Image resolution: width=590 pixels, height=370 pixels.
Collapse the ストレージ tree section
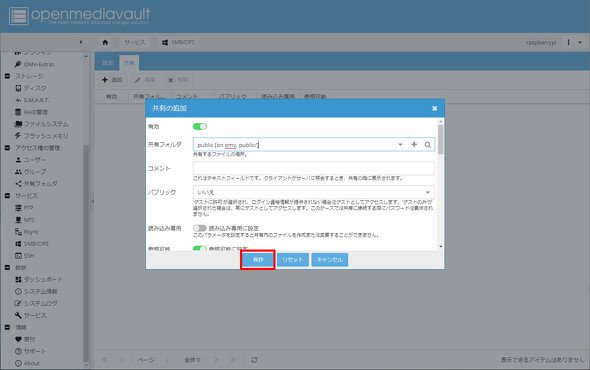pyautogui.click(x=7, y=76)
